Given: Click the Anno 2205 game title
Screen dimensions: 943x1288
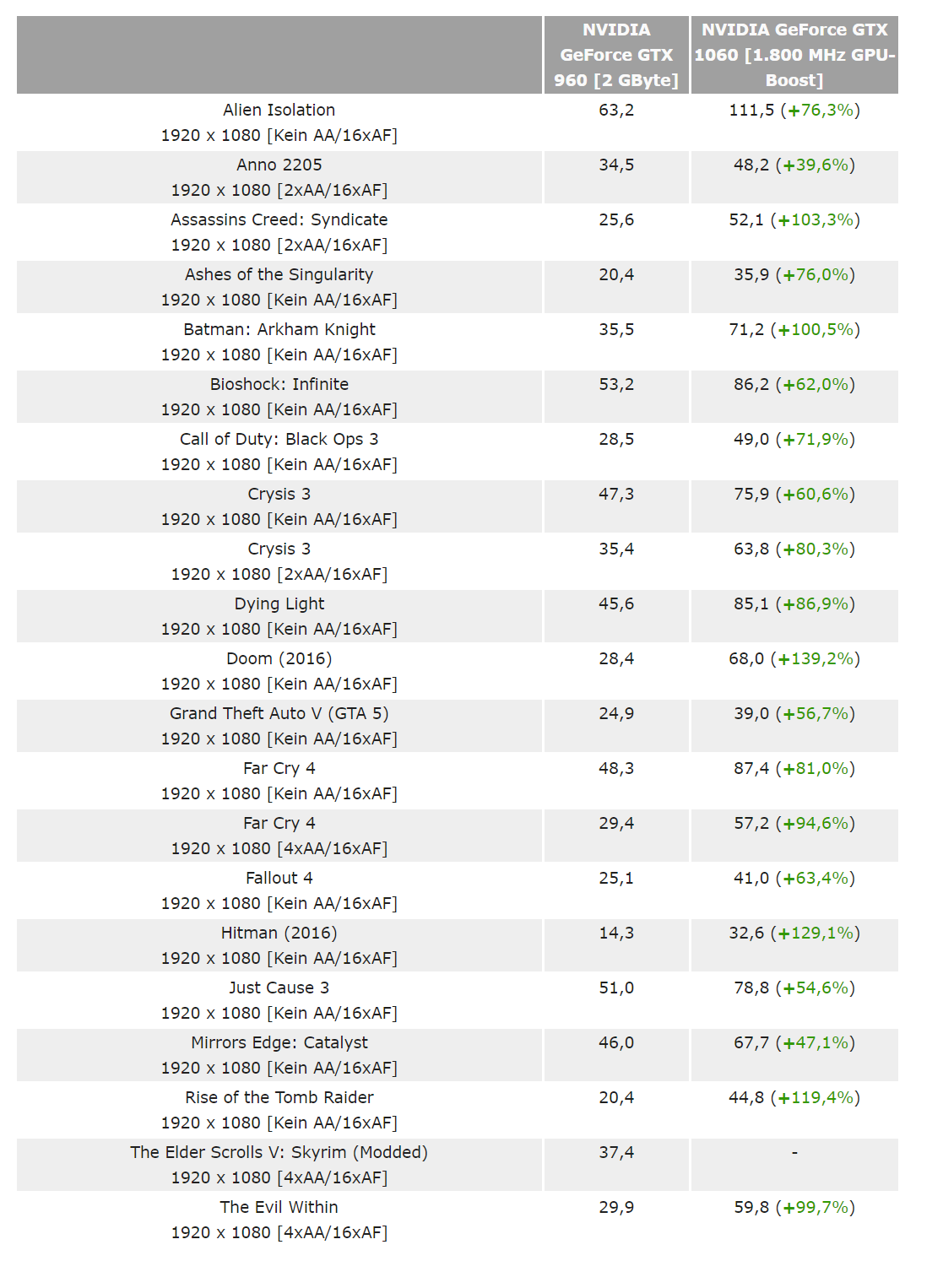Looking at the screenshot, I should point(279,165).
